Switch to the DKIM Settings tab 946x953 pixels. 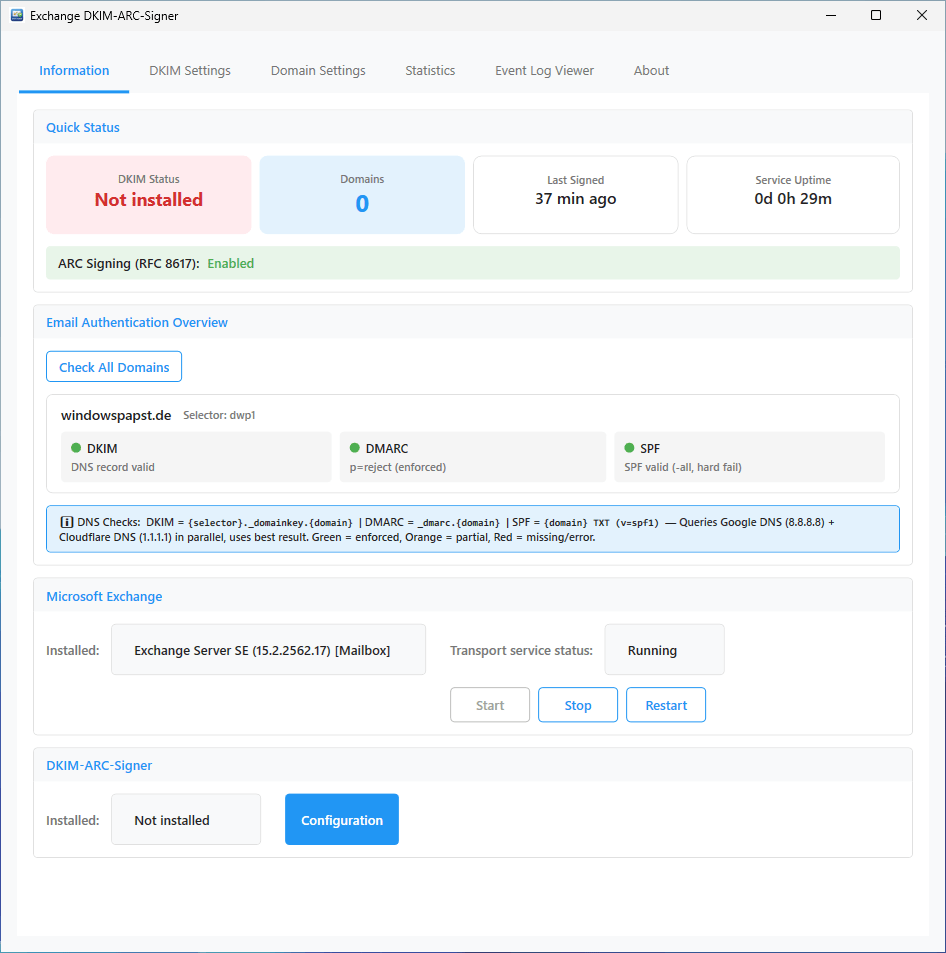pyautogui.click(x=189, y=70)
